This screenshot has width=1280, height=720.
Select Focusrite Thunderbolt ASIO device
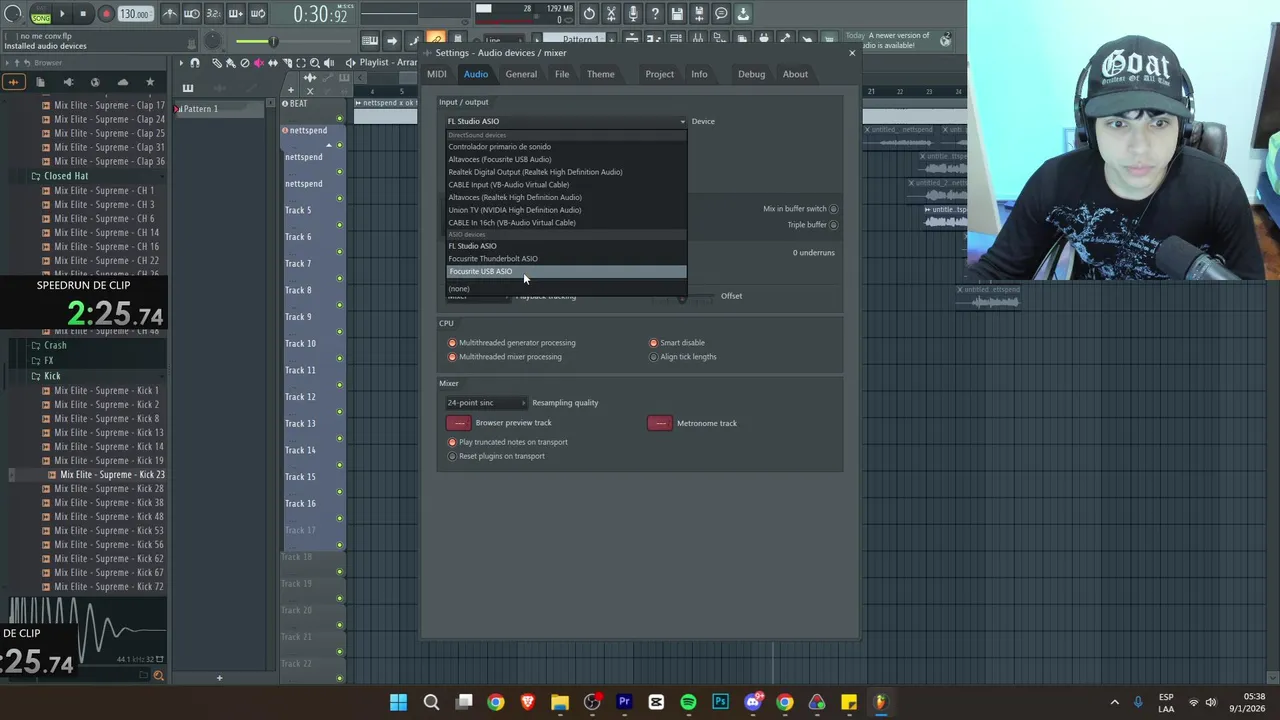(566, 258)
